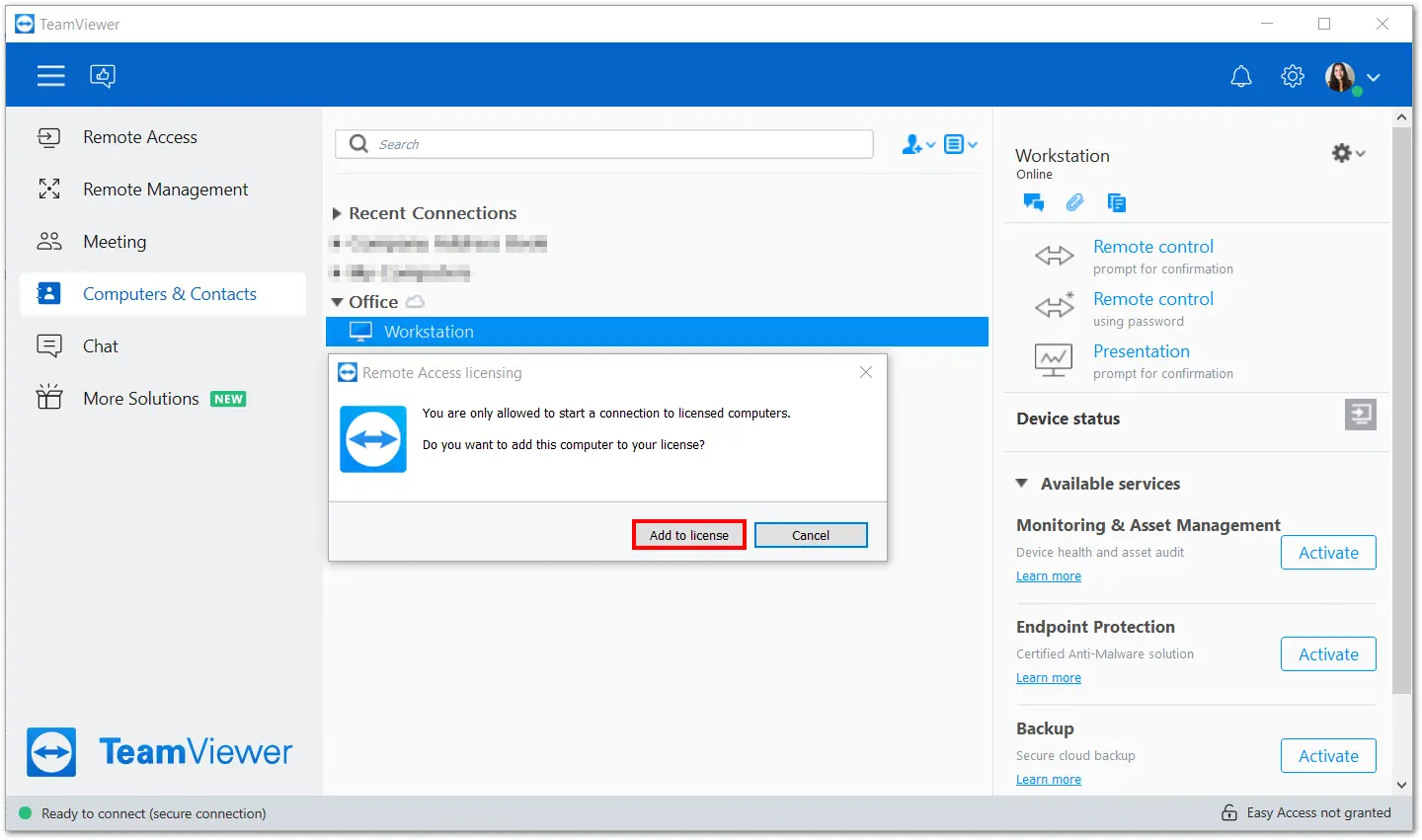1422x840 pixels.
Task: Open Learn more for Backup
Action: [1049, 780]
